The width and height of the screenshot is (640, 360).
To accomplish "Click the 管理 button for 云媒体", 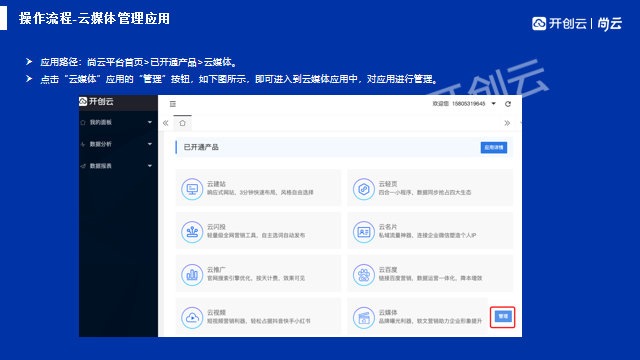I will coord(503,316).
